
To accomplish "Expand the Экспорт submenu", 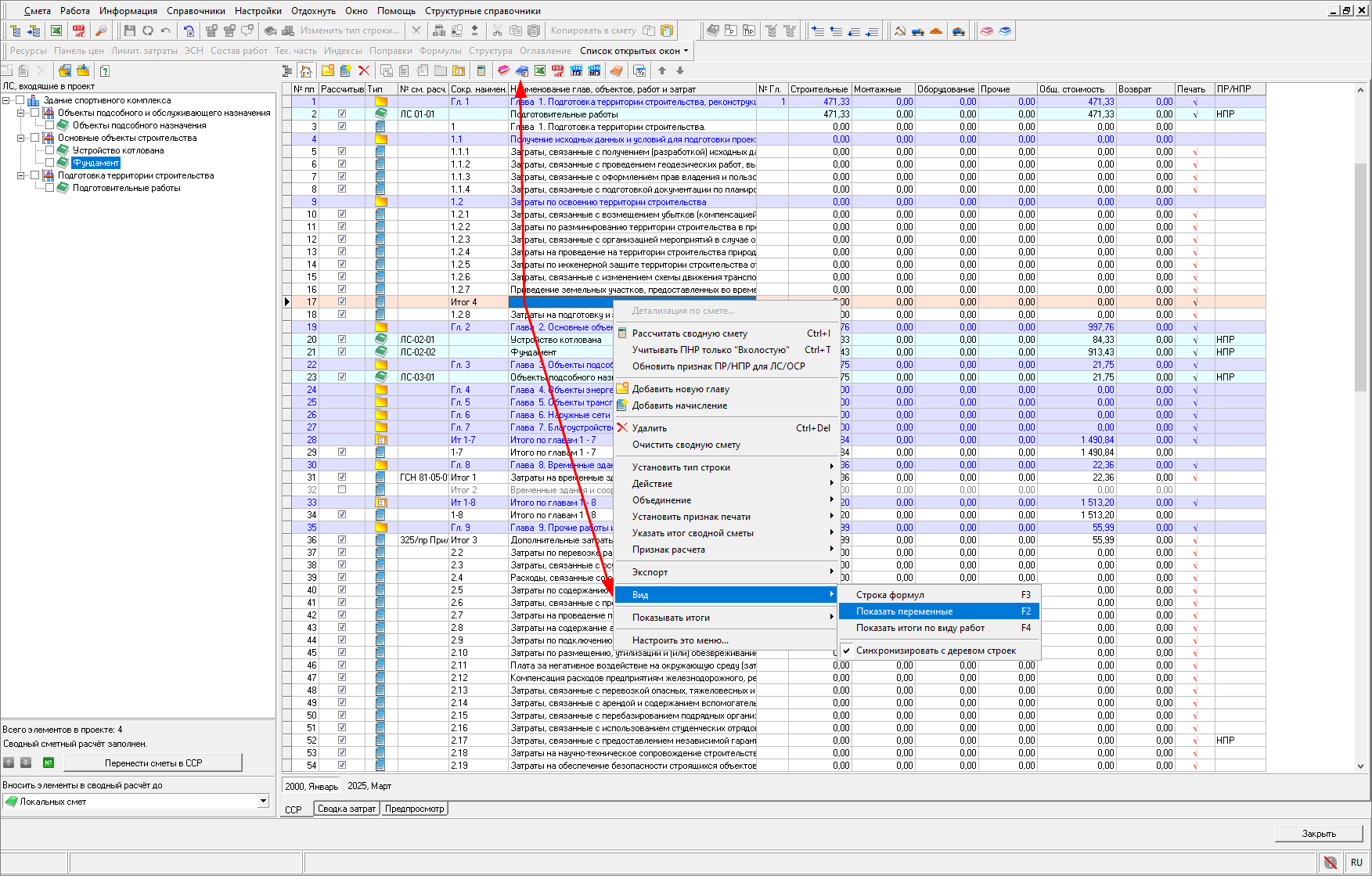I will 726,572.
